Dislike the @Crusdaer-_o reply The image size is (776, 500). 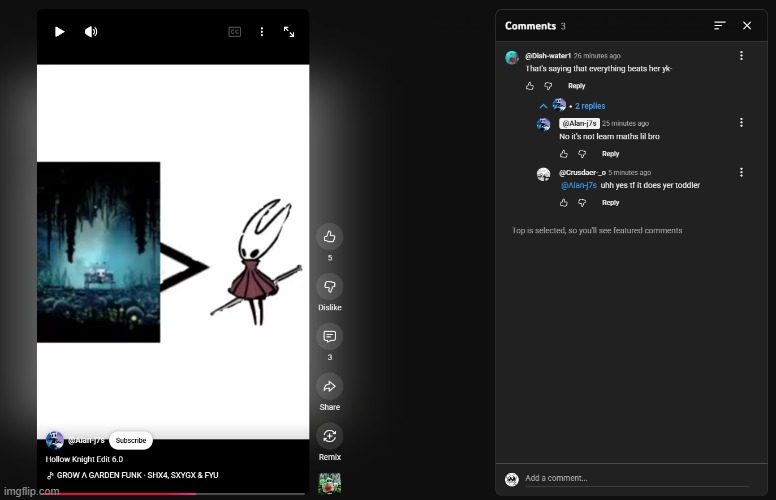click(x=582, y=203)
